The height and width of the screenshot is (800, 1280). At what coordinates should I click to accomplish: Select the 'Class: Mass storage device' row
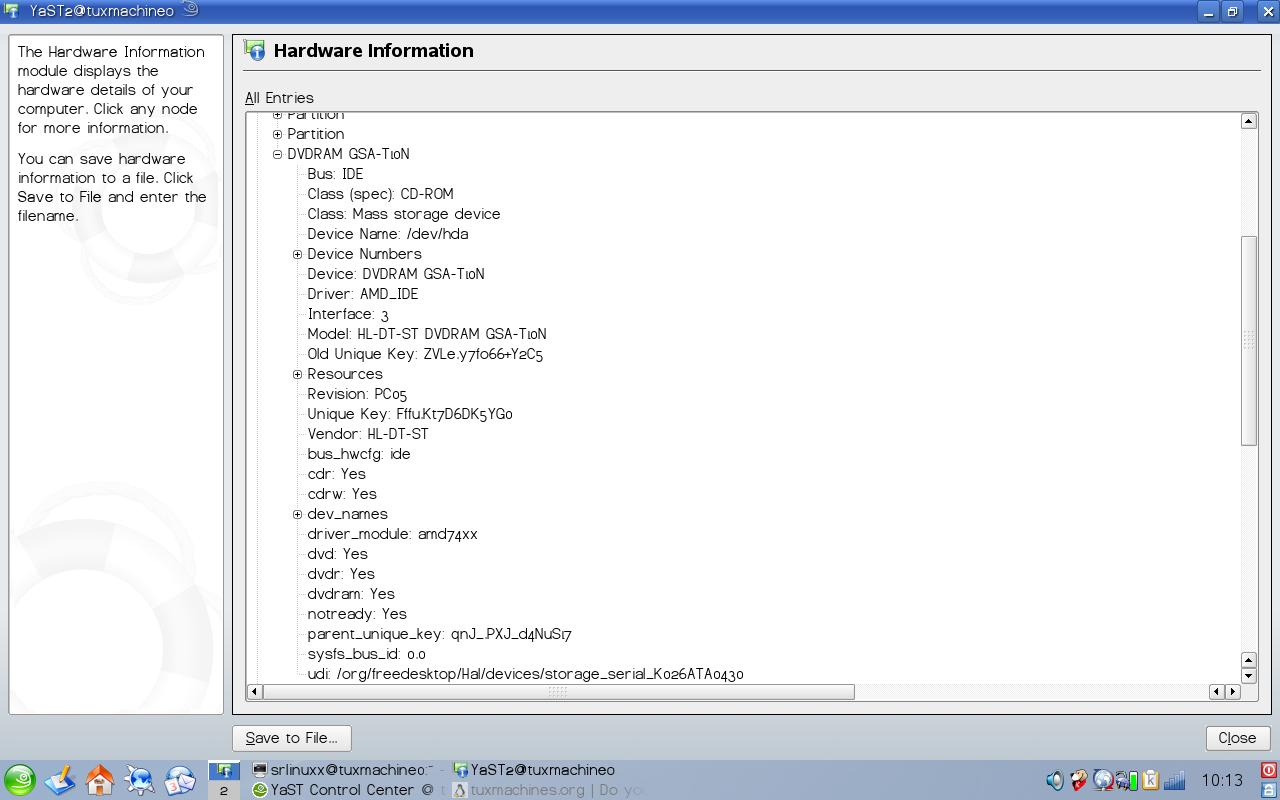403,214
